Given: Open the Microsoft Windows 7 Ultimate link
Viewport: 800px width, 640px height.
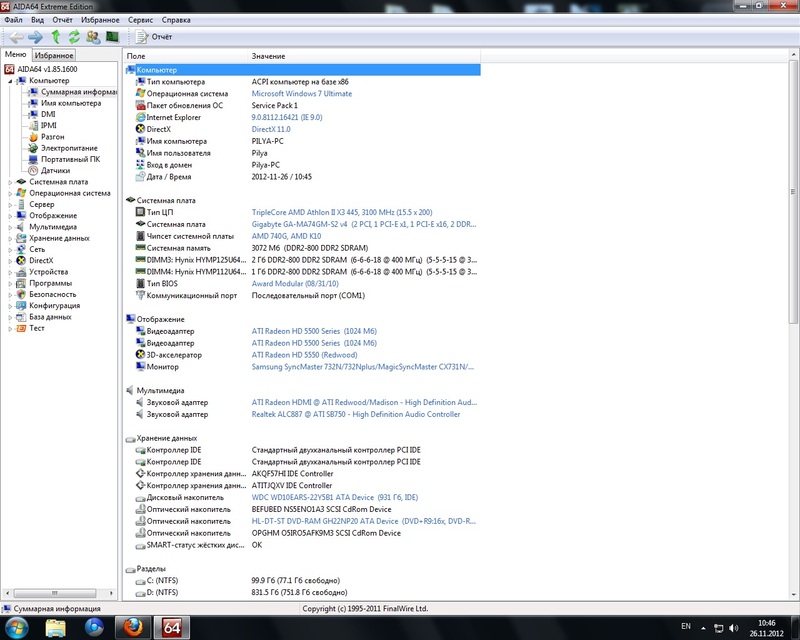Looking at the screenshot, I should tap(301, 93).
